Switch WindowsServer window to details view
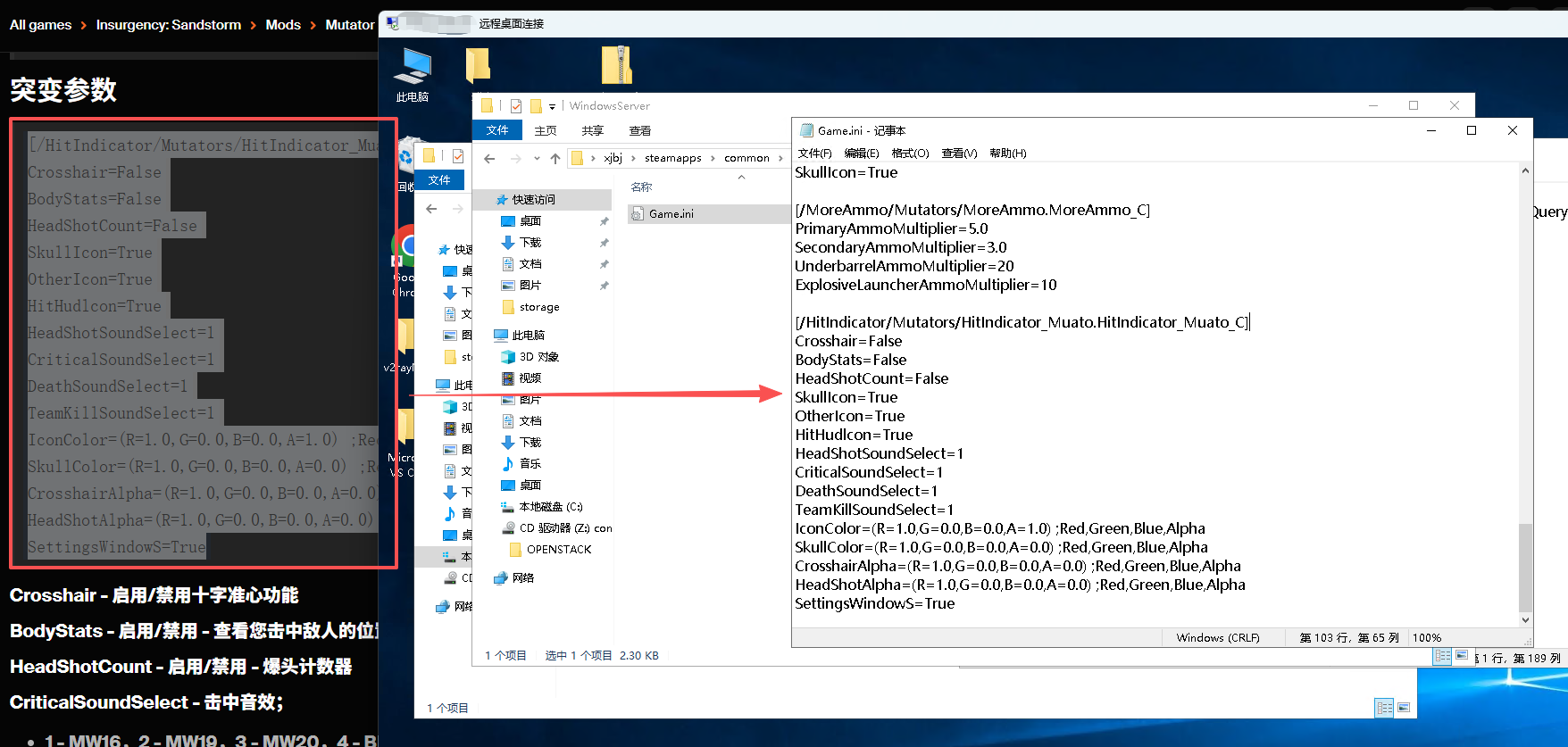Viewport: 1568px width, 747px height. point(1443,656)
